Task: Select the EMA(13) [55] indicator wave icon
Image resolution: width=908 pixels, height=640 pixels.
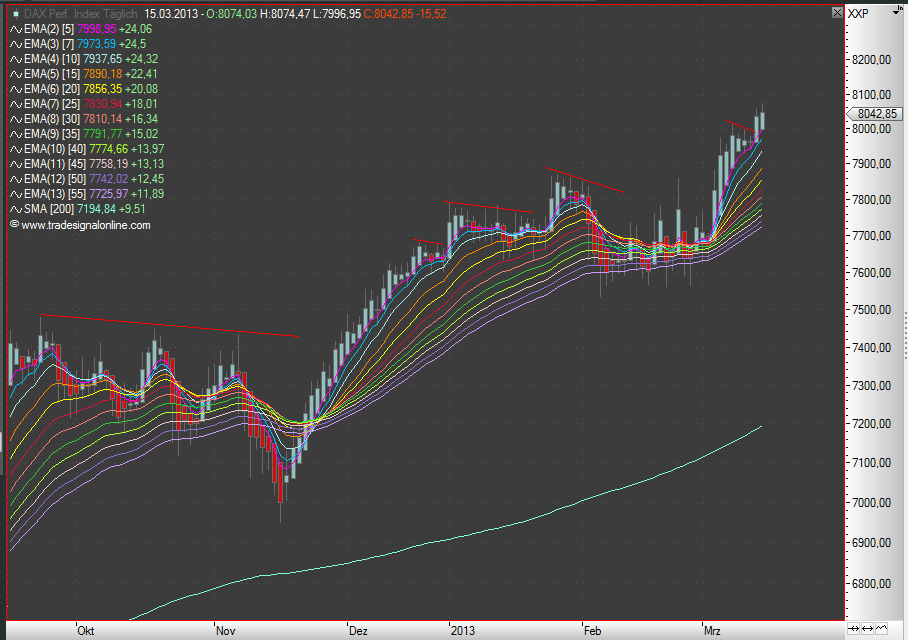Action: click(x=15, y=193)
